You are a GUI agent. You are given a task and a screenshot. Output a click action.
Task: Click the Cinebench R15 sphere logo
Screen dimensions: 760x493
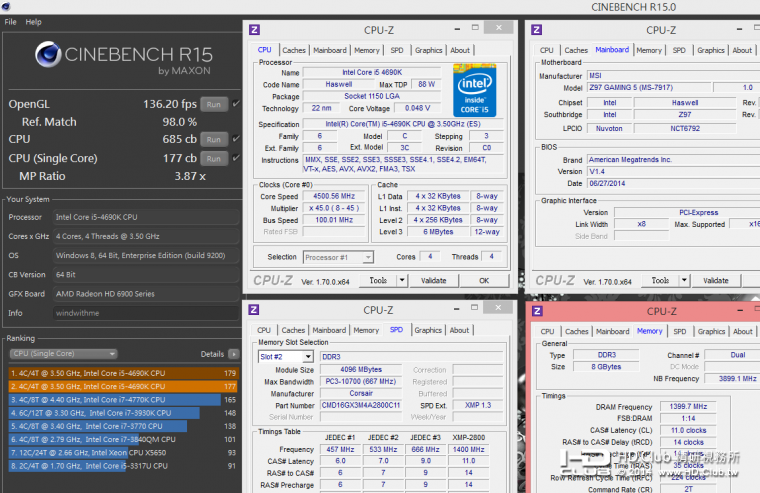[50, 54]
